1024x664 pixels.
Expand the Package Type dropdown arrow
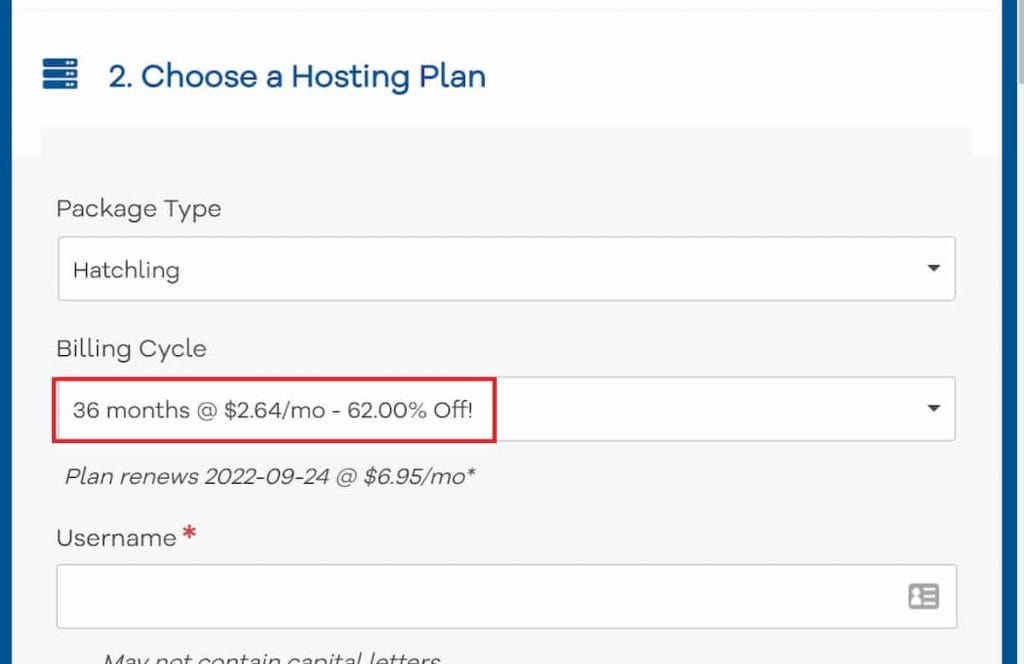[x=933, y=268]
